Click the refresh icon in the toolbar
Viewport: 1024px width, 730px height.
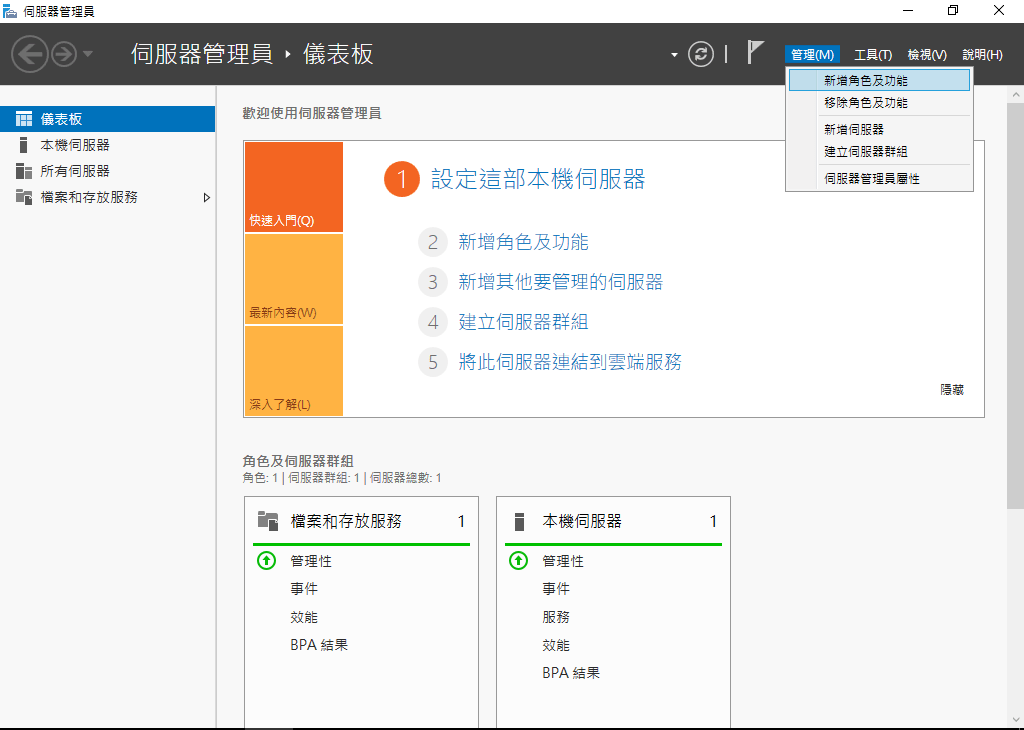pyautogui.click(x=700, y=54)
